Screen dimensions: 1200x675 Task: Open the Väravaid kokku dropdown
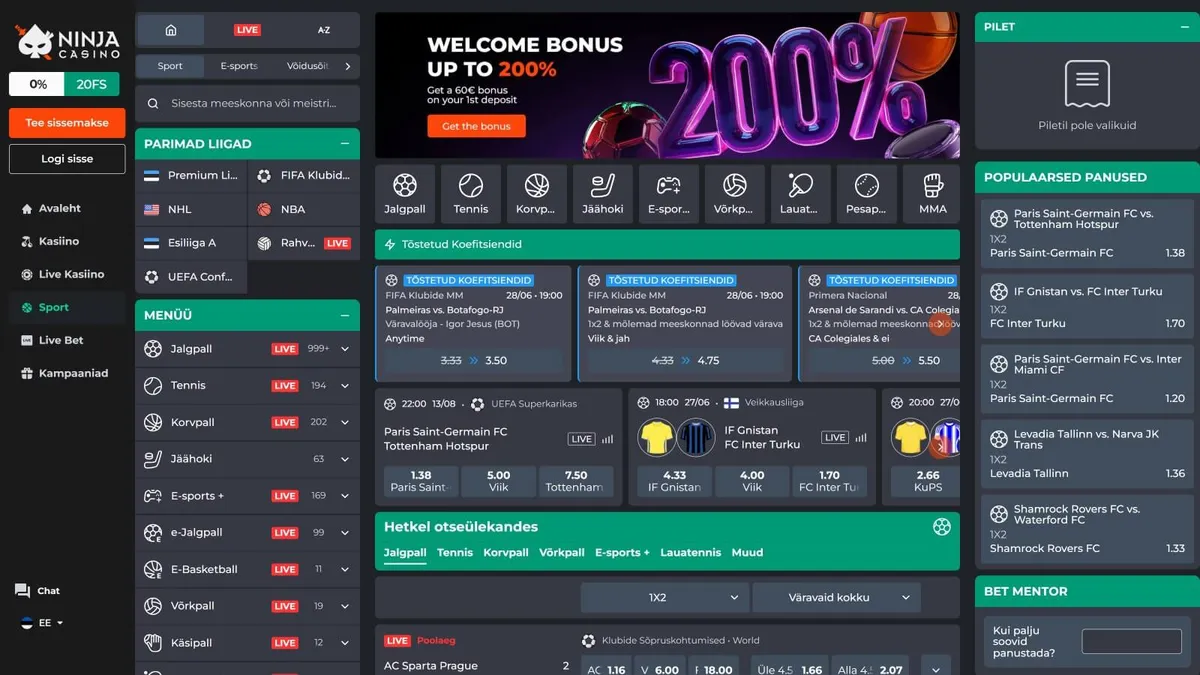(x=836, y=597)
